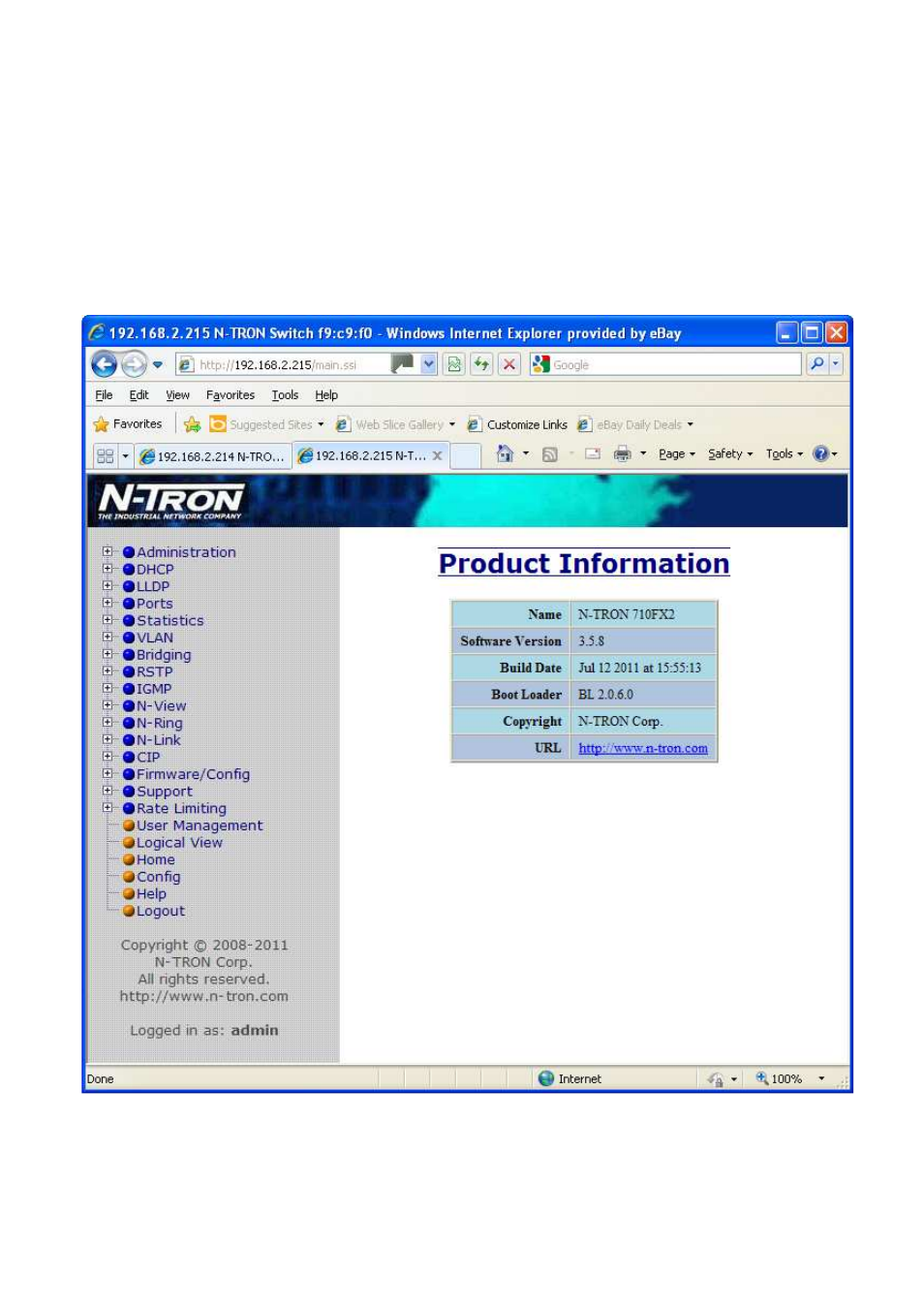
Task: Click the browser Back button
Action: pos(104,364)
